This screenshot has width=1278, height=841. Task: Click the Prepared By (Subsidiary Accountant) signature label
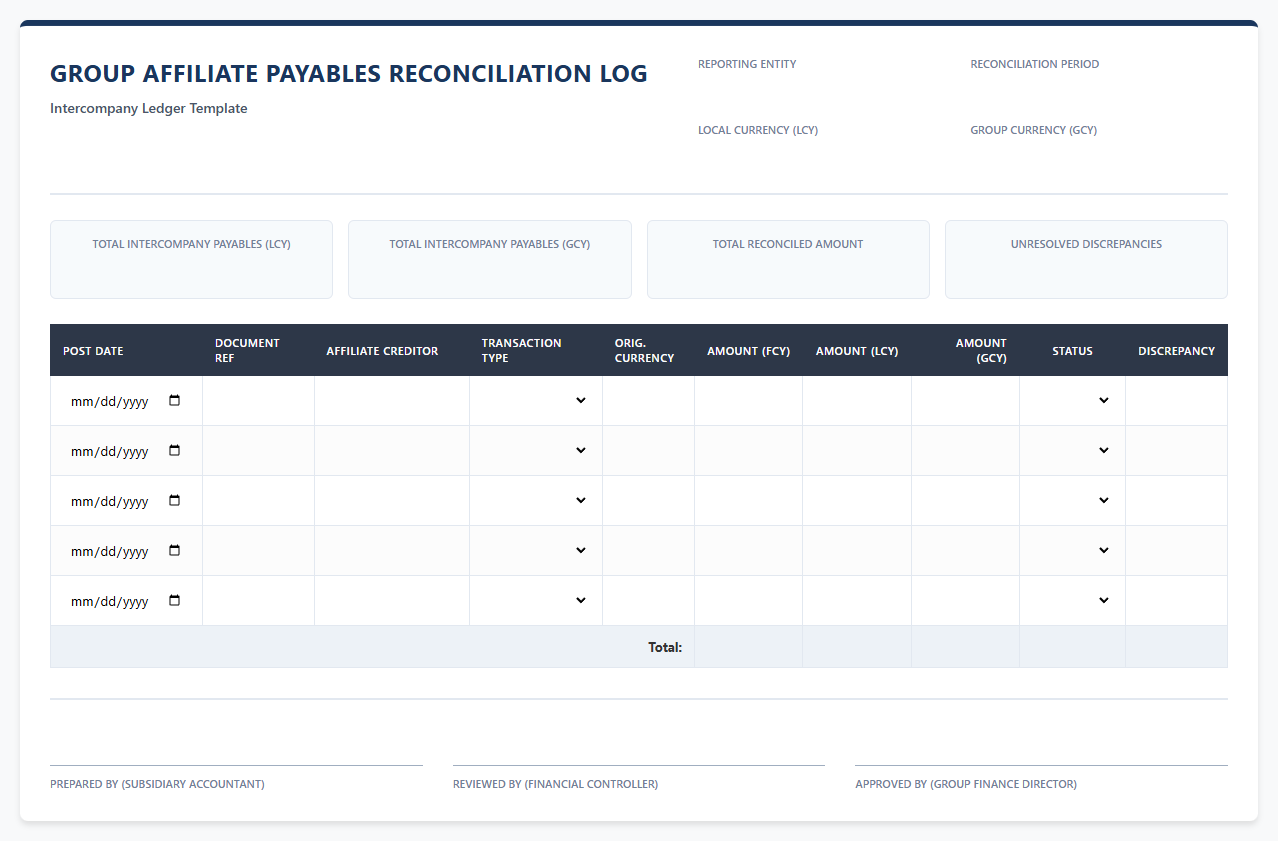tap(157, 784)
